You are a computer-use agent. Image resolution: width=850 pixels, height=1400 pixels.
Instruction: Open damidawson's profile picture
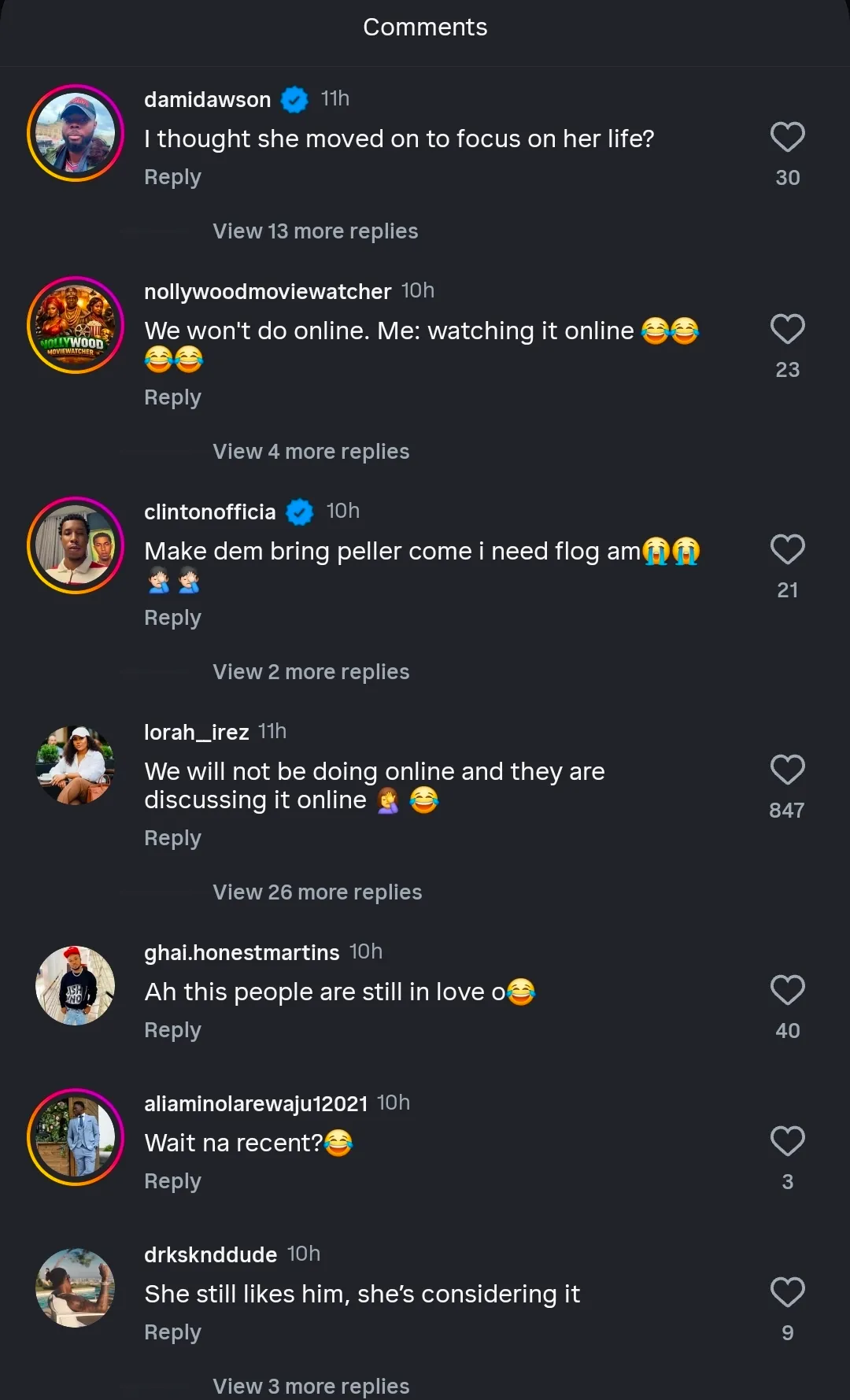pyautogui.click(x=76, y=133)
